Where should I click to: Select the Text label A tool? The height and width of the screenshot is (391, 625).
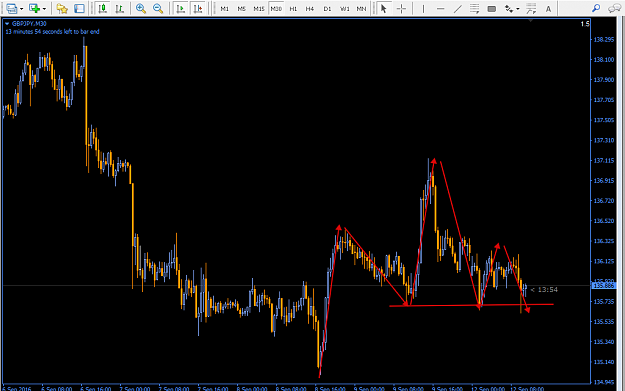548,8
